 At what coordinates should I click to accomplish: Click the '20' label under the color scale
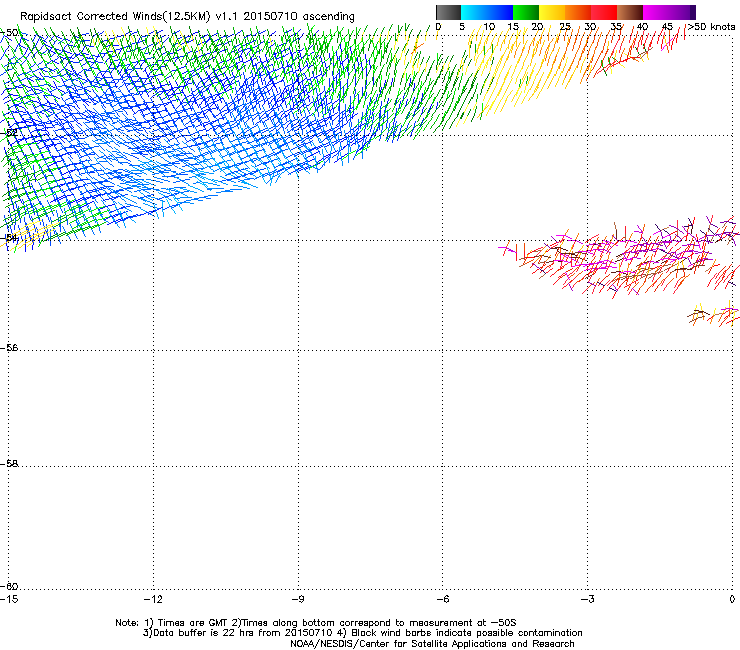[x=537, y=27]
